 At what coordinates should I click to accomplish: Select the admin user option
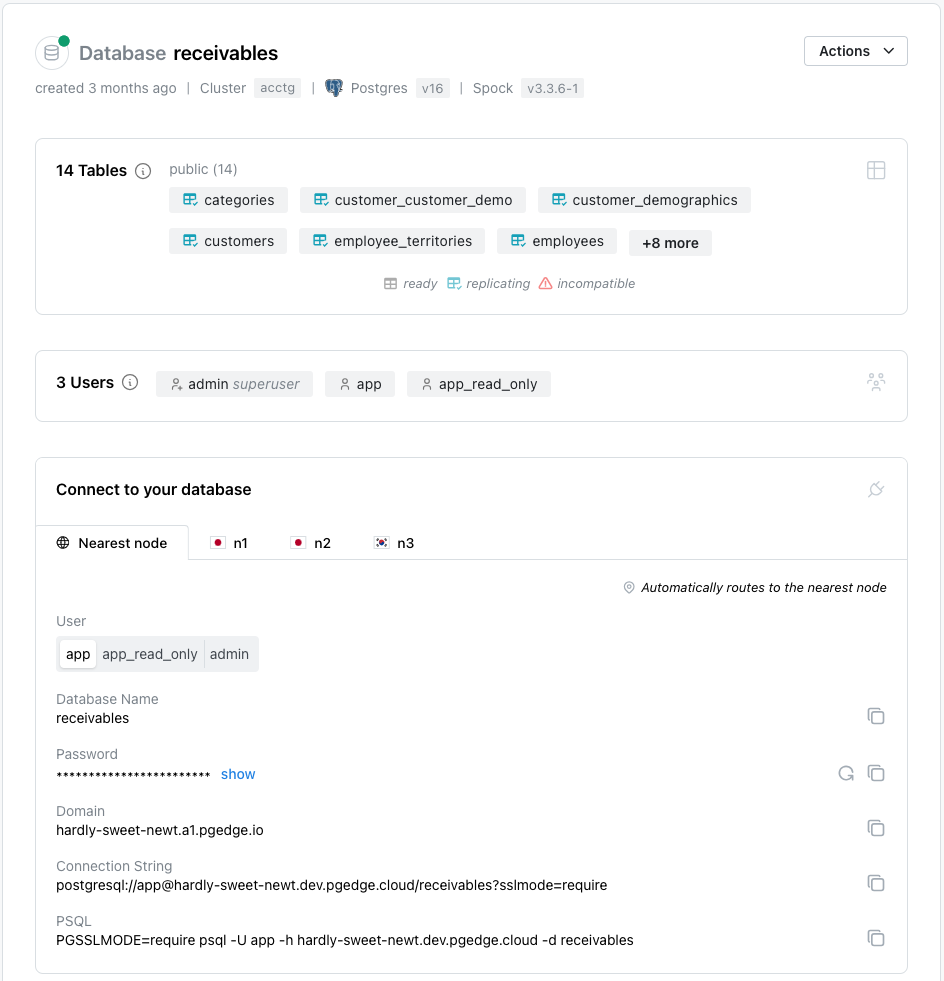coord(230,654)
